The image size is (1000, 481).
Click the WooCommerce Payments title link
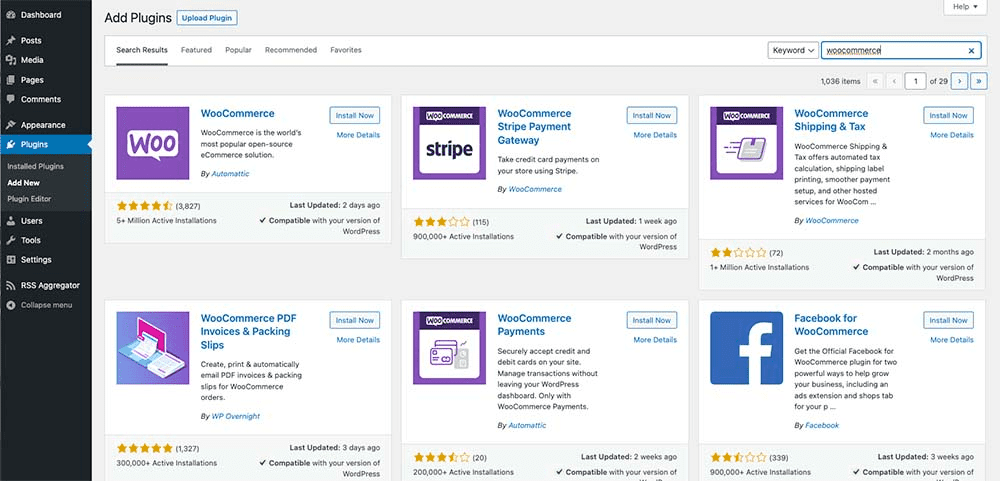534,325
